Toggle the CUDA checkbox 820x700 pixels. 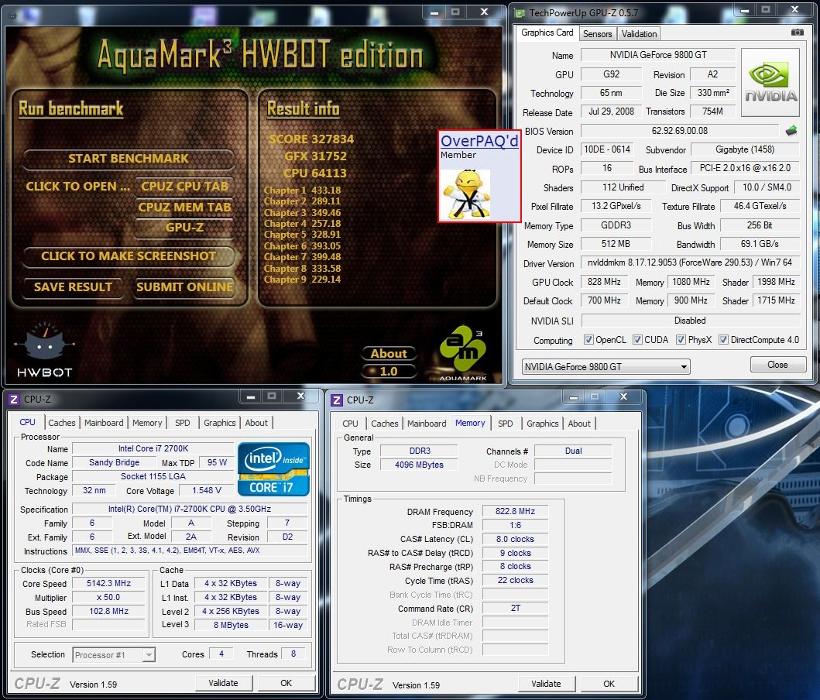(637, 340)
